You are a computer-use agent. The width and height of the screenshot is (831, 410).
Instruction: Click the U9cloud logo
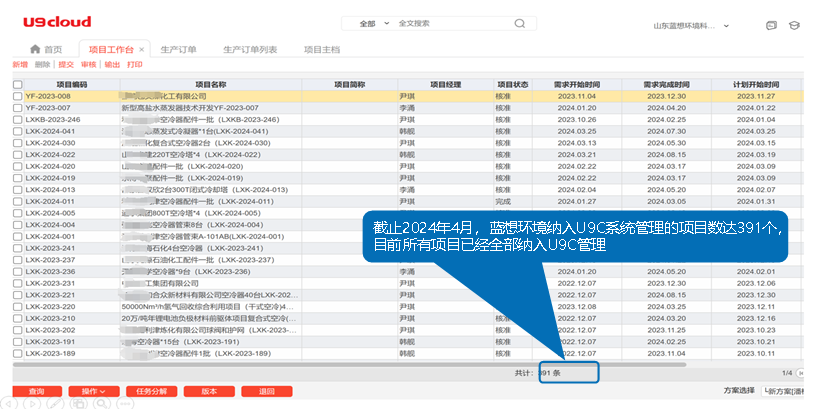tap(57, 22)
